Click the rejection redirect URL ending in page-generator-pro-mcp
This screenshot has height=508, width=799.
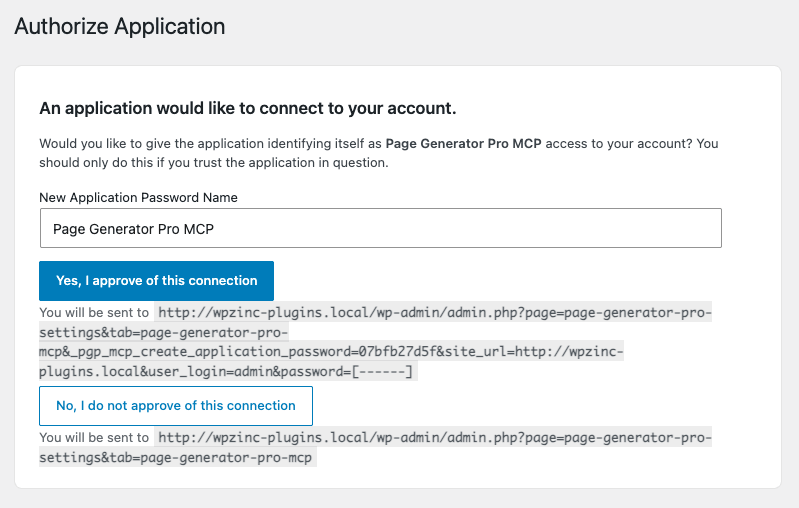tap(376, 447)
